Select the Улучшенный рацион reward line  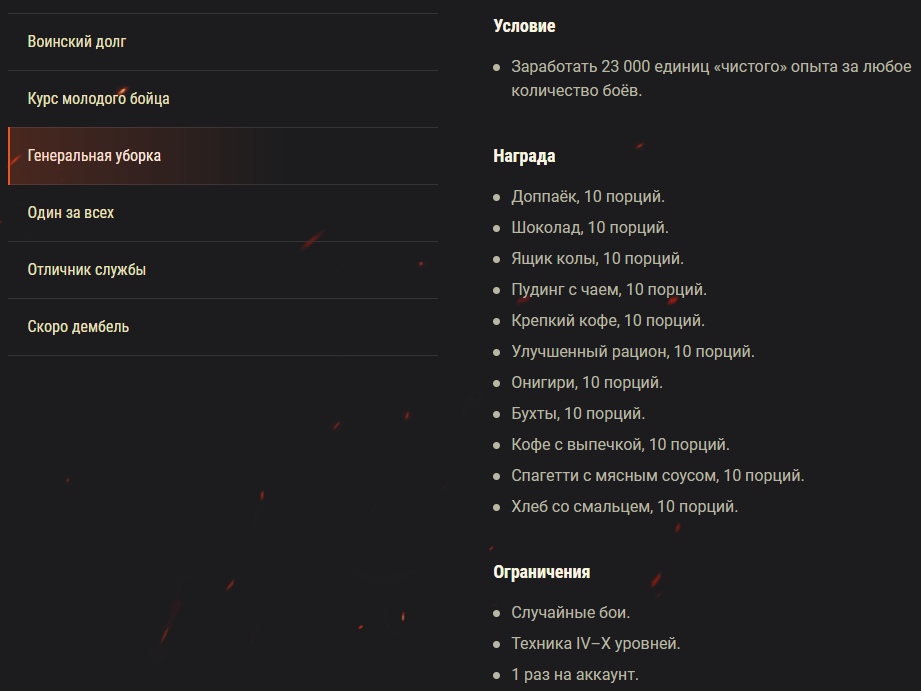[632, 352]
